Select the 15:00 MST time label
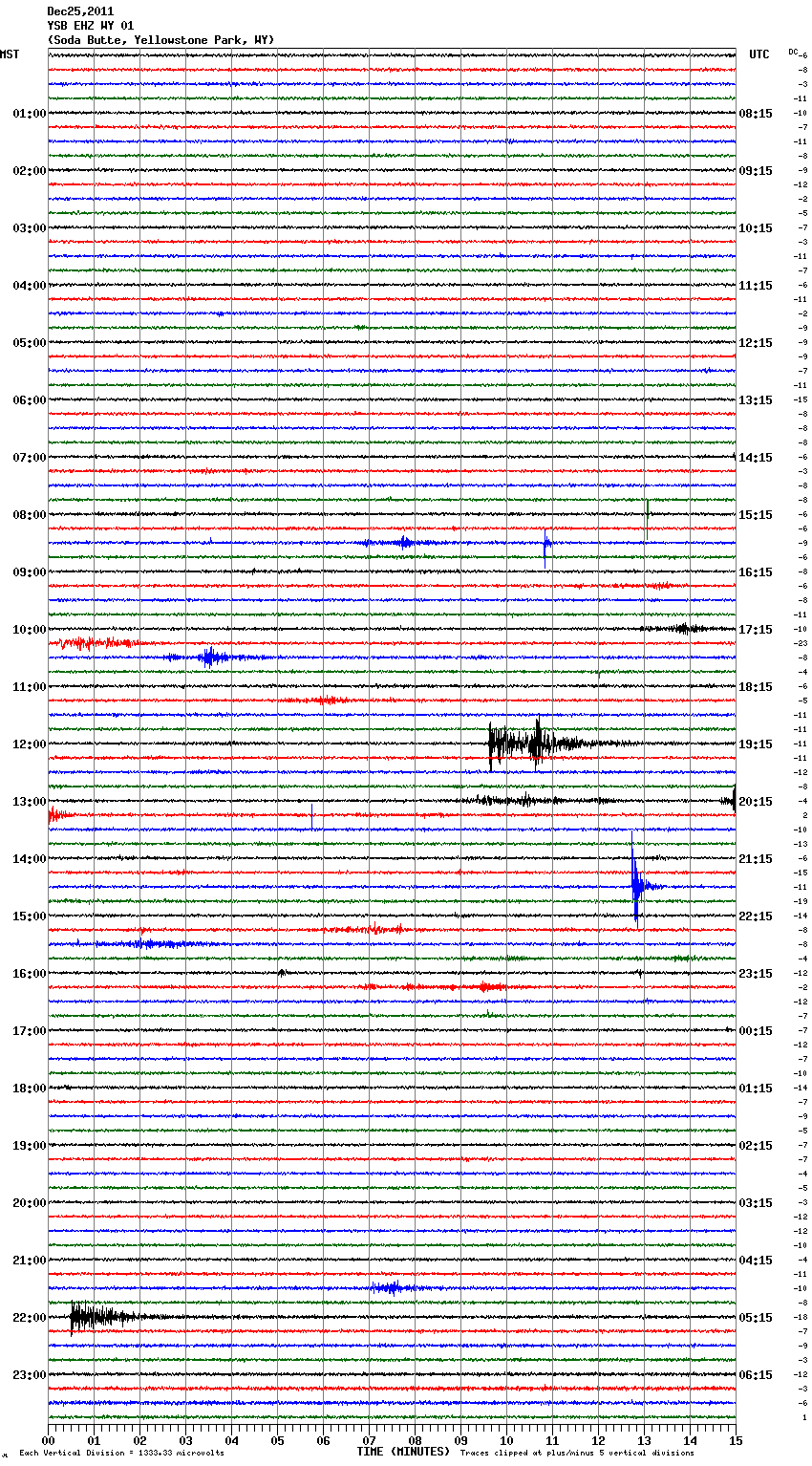 coord(30,916)
